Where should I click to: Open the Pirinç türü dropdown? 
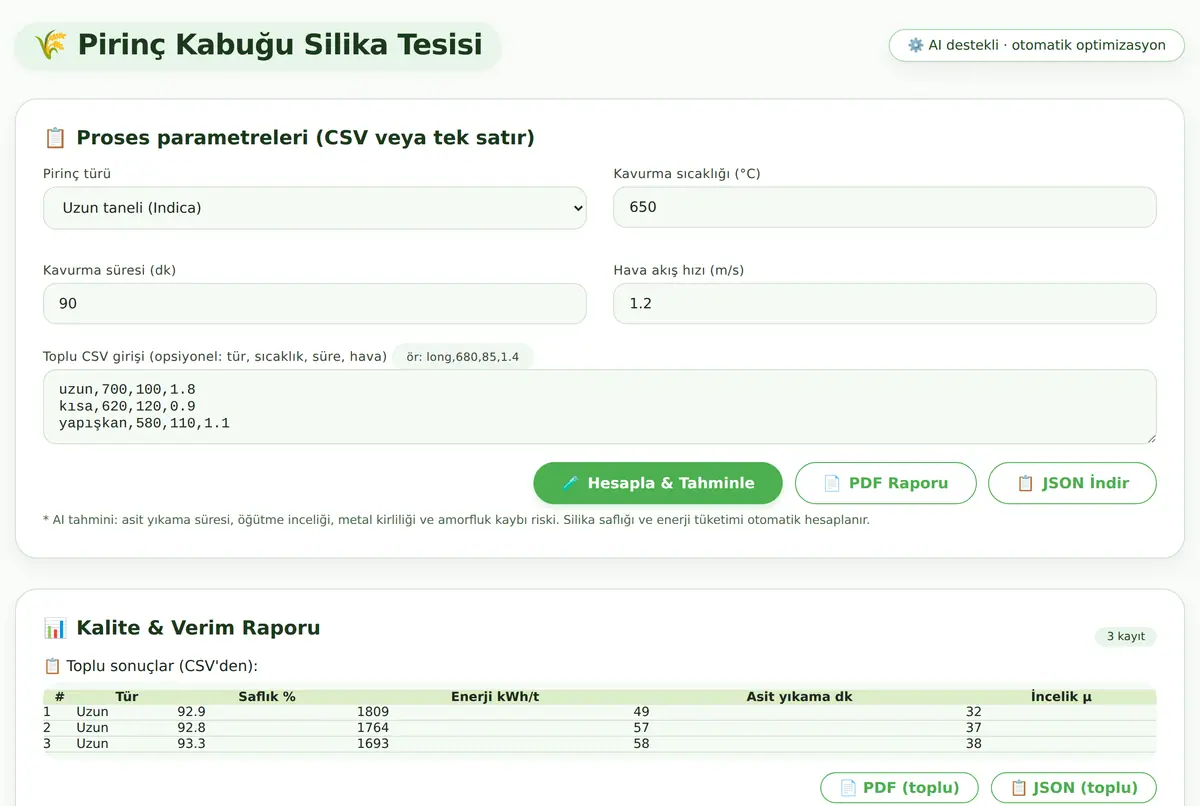pyautogui.click(x=315, y=208)
